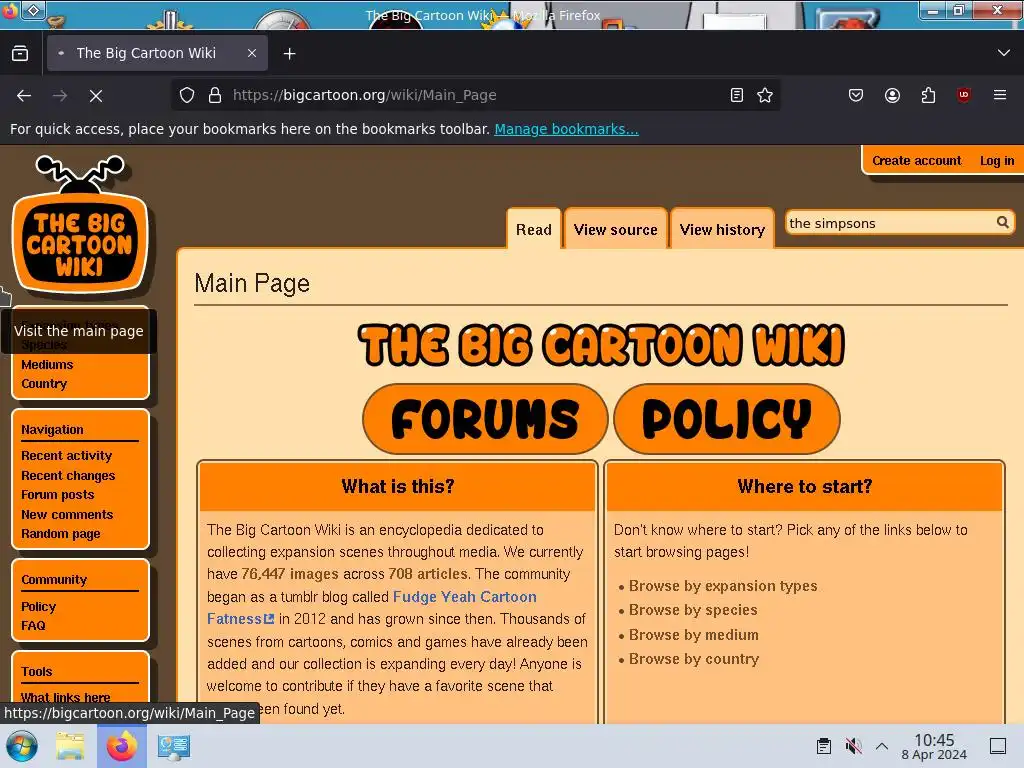Click Browse by country
Screen dimensions: 1024x768
(694, 659)
